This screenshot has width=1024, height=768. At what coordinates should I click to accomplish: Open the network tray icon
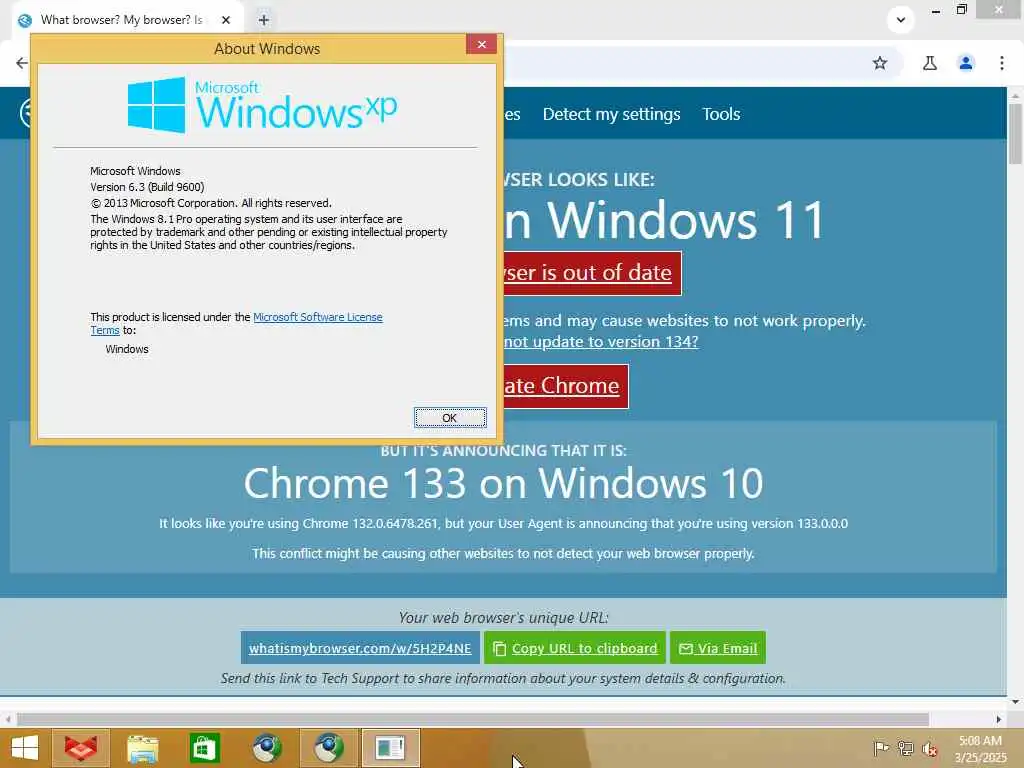(905, 748)
